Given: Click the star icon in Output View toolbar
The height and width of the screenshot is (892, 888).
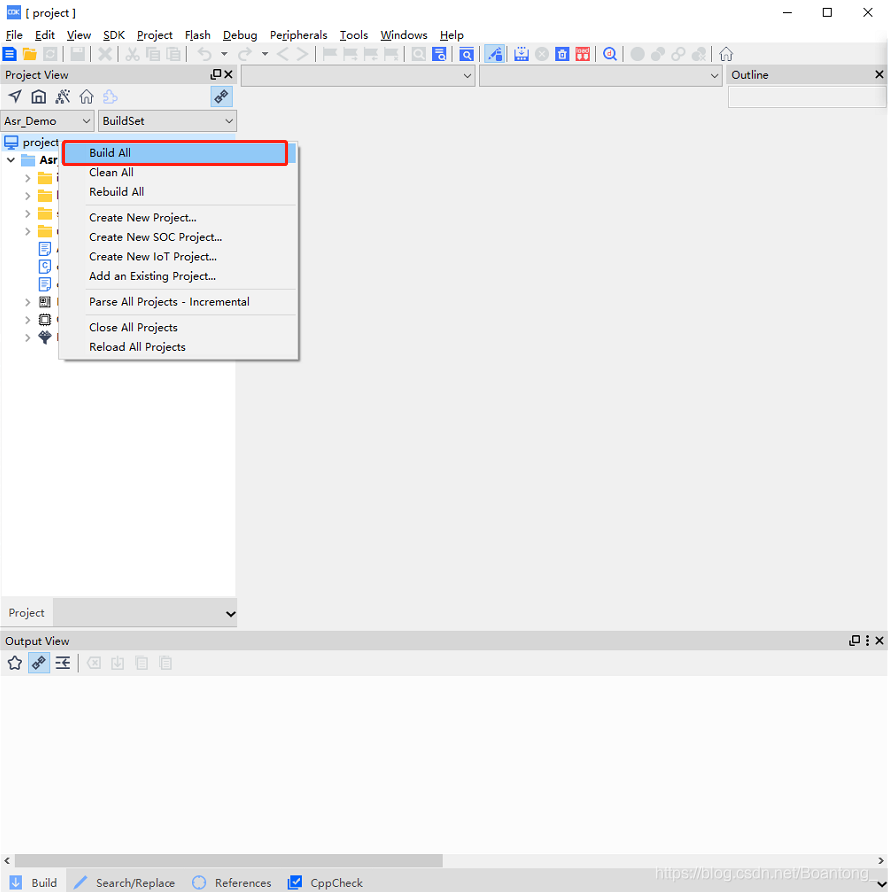Looking at the screenshot, I should click(x=15, y=663).
